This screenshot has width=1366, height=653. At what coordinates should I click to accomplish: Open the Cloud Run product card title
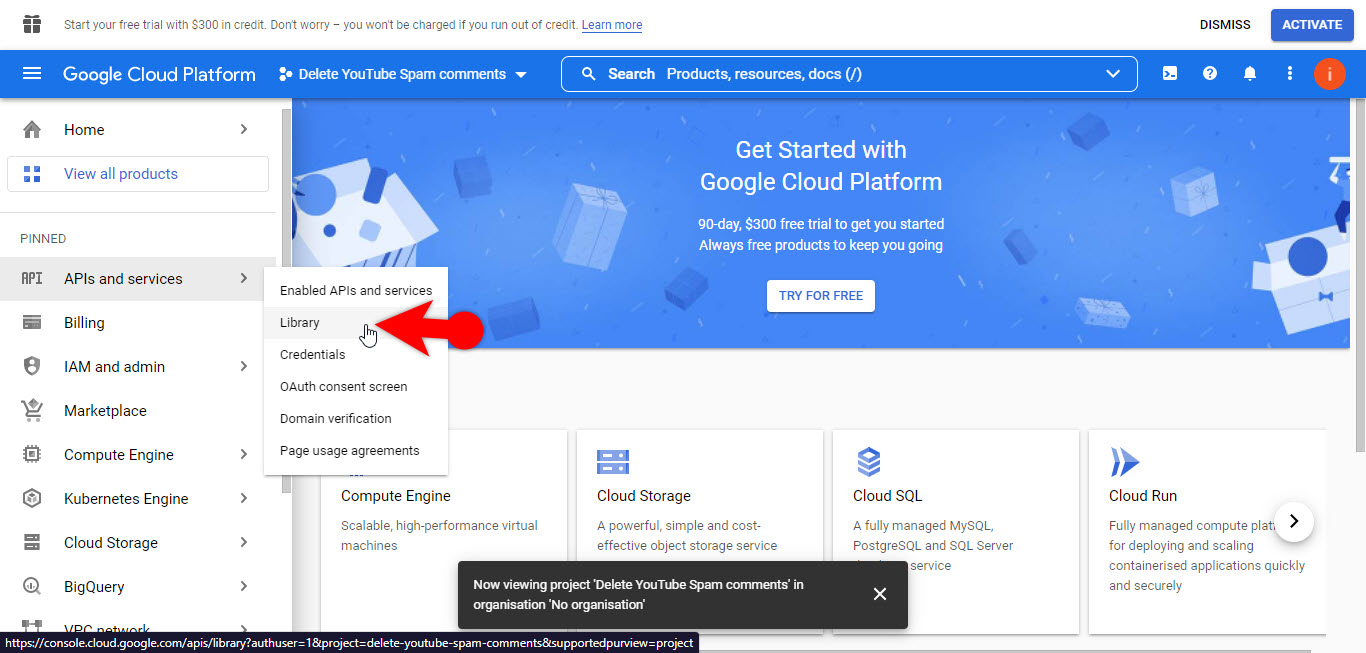coord(1143,496)
